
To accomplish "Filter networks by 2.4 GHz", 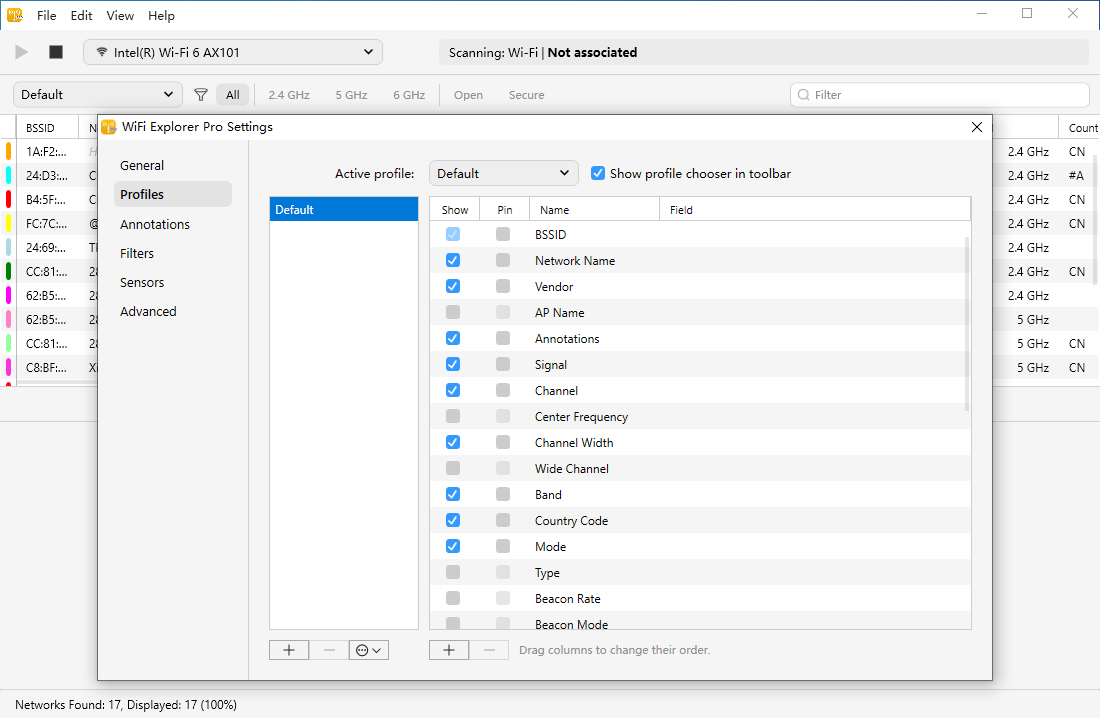I will [288, 95].
